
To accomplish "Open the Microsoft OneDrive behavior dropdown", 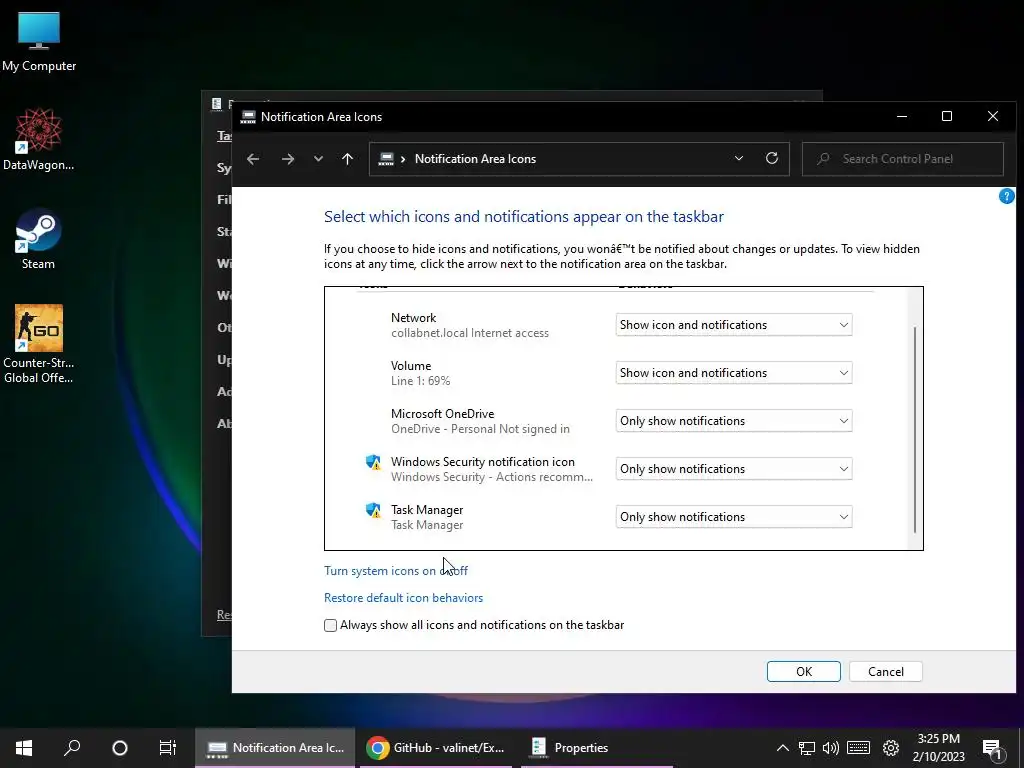I will point(734,421).
